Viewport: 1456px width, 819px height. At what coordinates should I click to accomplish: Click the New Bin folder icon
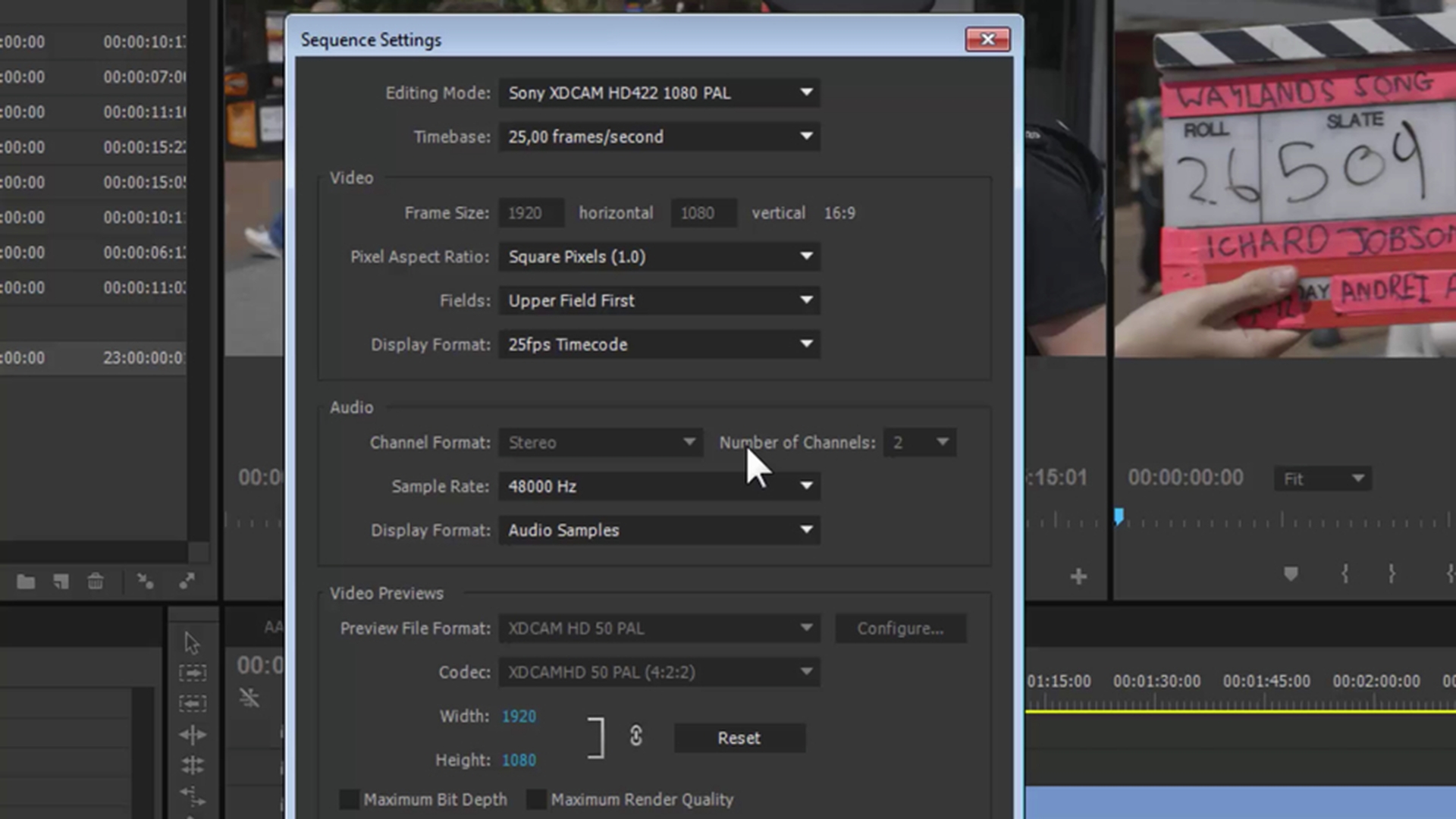(26, 582)
